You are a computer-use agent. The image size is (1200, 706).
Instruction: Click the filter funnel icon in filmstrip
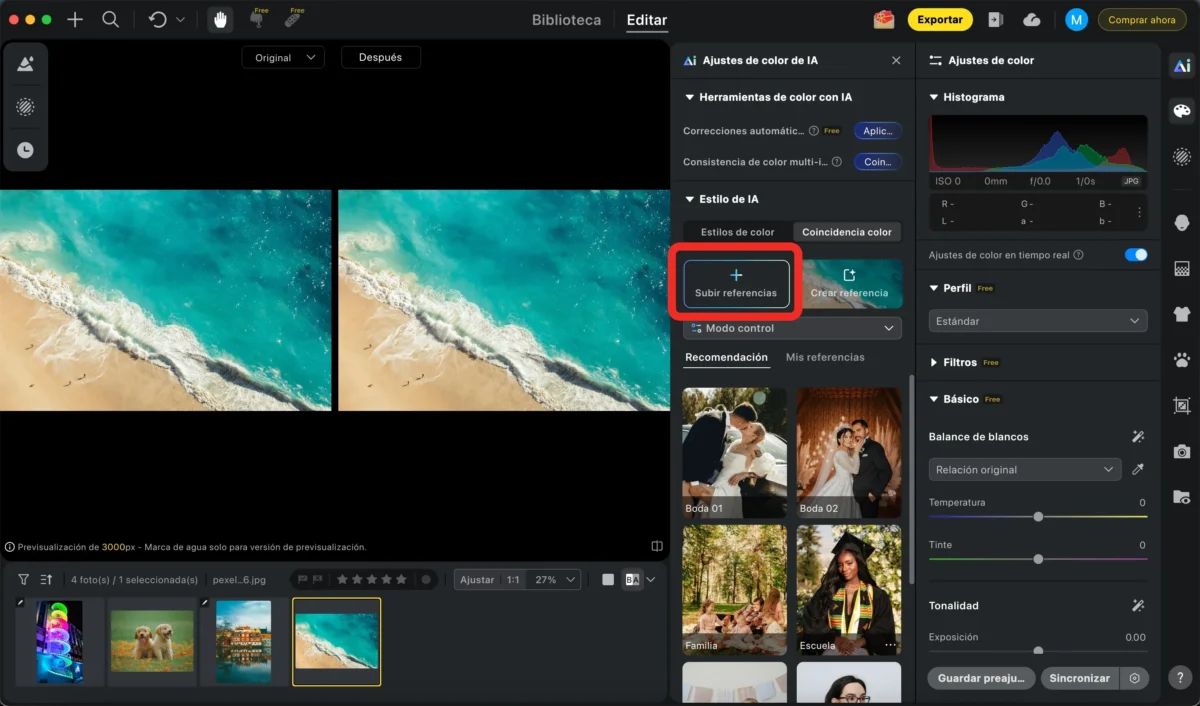coord(23,579)
